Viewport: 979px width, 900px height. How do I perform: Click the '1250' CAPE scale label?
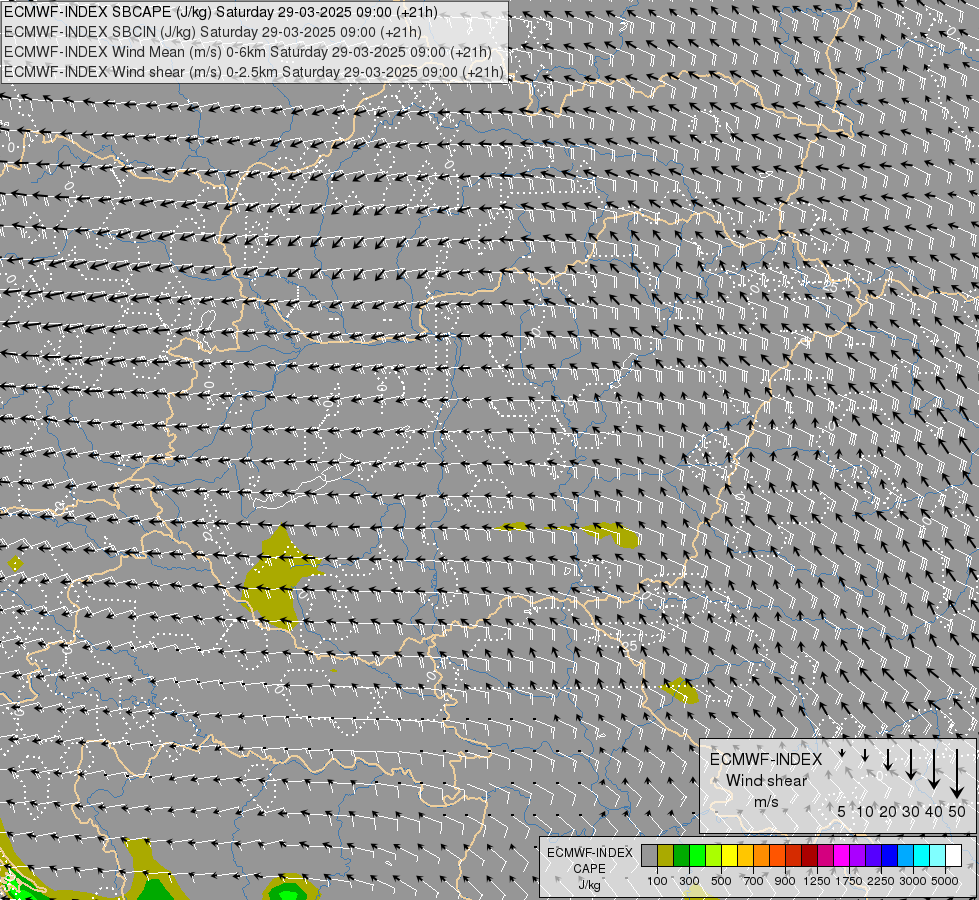817,881
